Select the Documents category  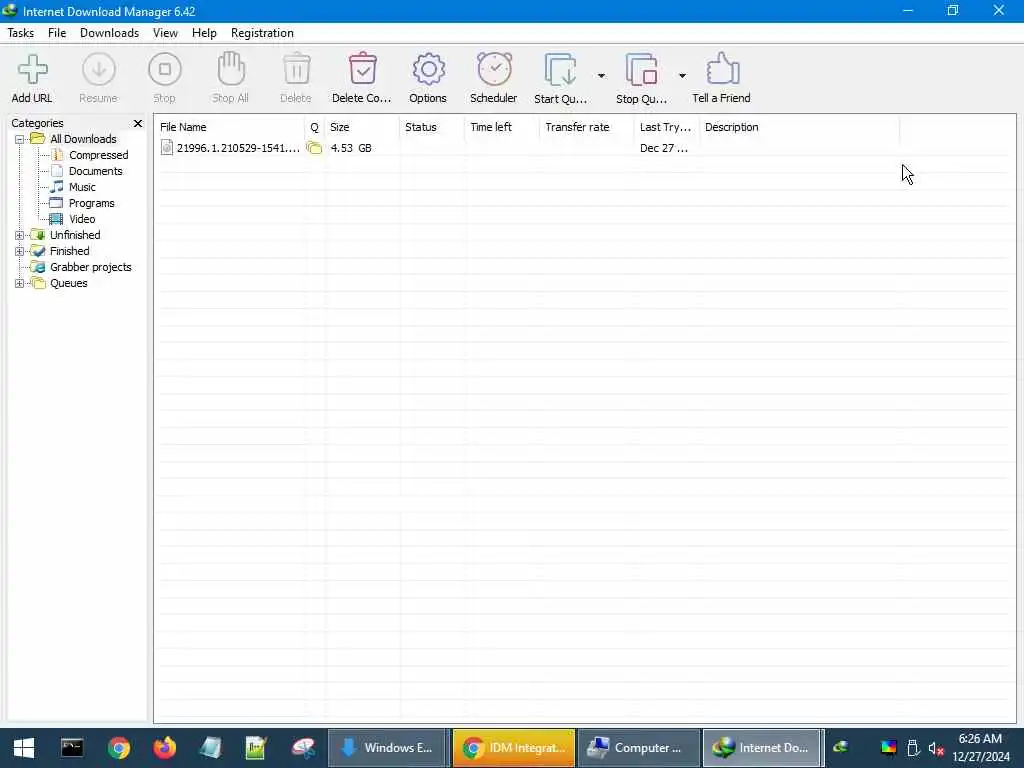coord(95,171)
